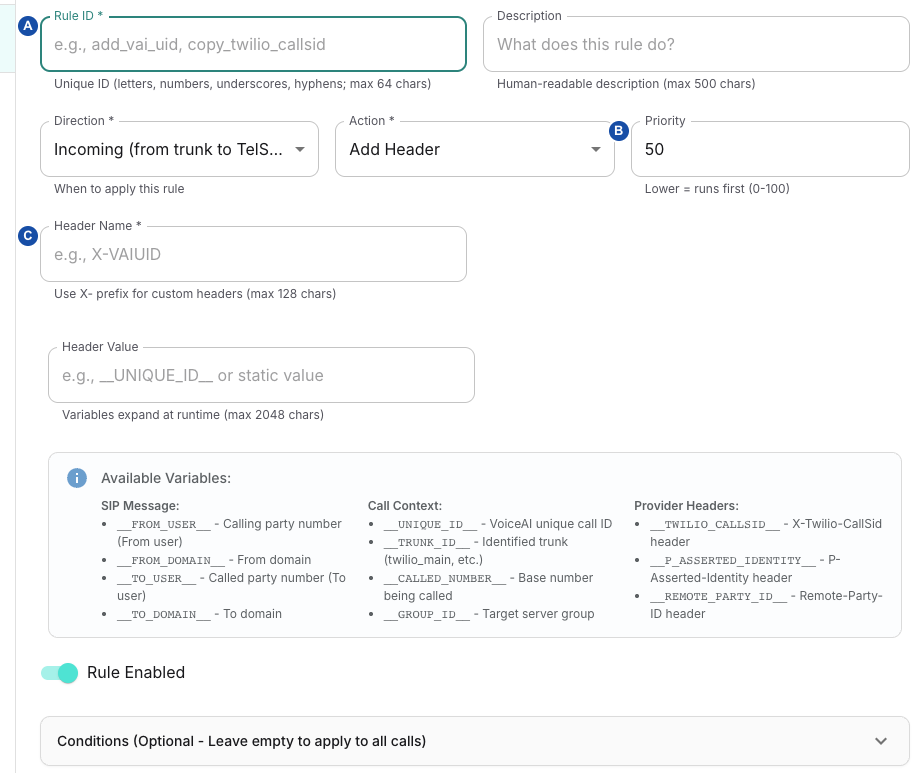The width and height of the screenshot is (918, 773).
Task: Click the Description text field
Action: 696,44
